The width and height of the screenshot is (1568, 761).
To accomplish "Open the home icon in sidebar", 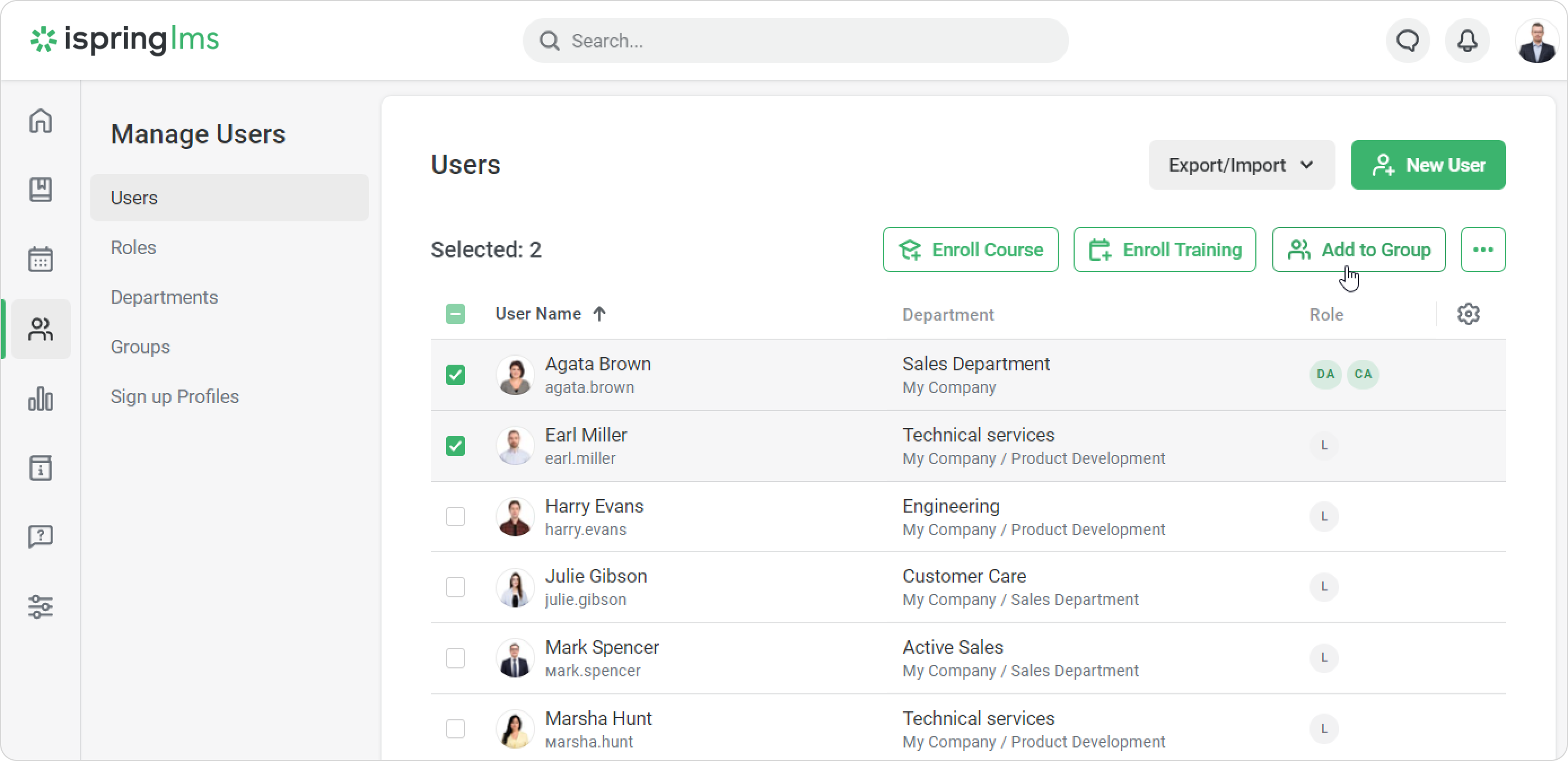I will point(40,121).
